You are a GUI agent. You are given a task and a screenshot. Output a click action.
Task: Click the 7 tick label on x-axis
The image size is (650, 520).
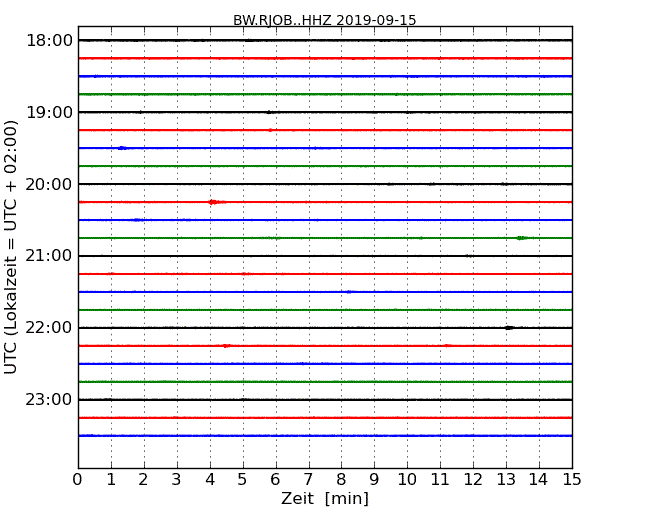308,480
